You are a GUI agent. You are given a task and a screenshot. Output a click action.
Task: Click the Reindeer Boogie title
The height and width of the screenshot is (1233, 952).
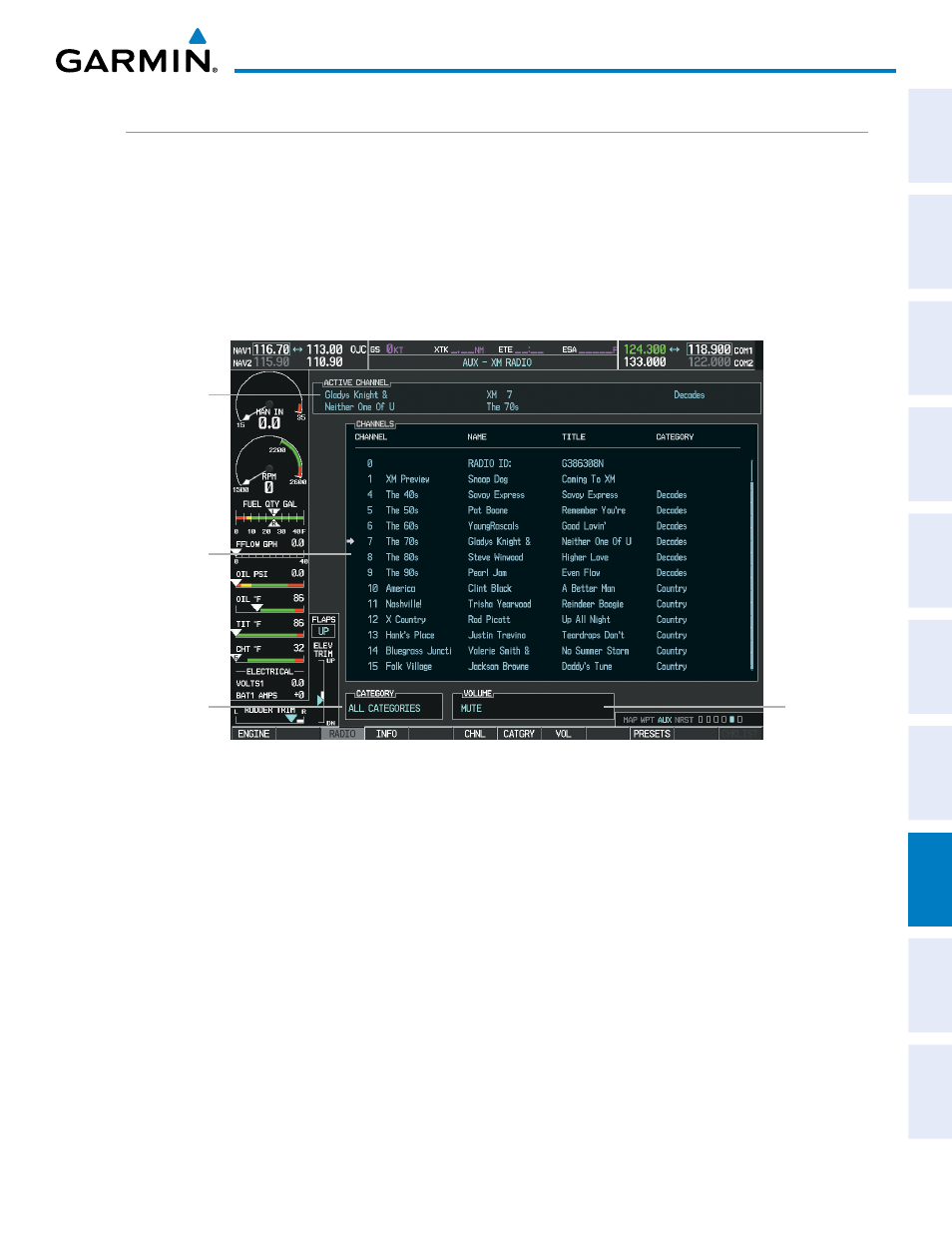pos(593,604)
